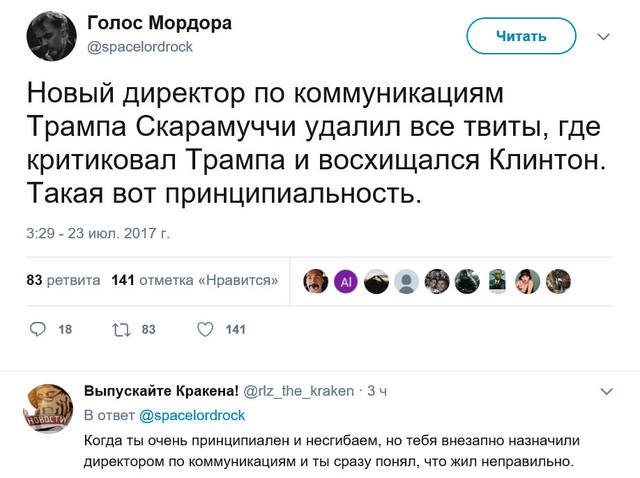
Task: Open Голос Мордора profile avatar
Action: coord(50,34)
